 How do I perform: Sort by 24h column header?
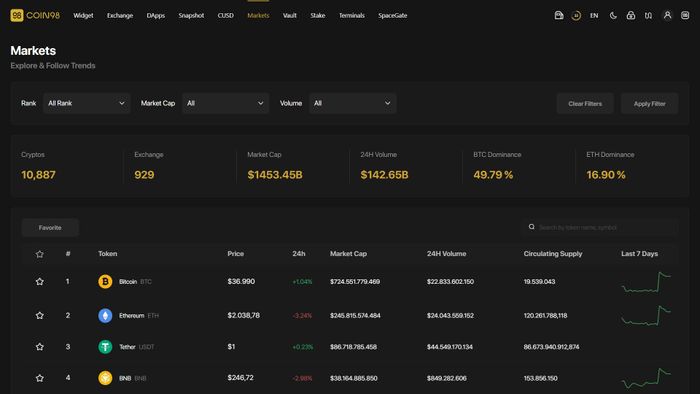click(299, 253)
